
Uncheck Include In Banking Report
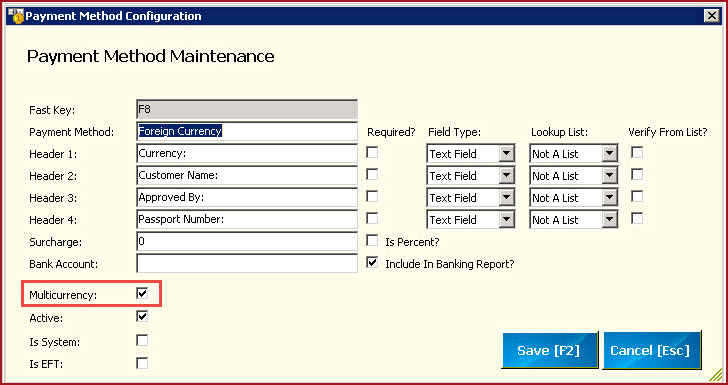pyautogui.click(x=372, y=262)
